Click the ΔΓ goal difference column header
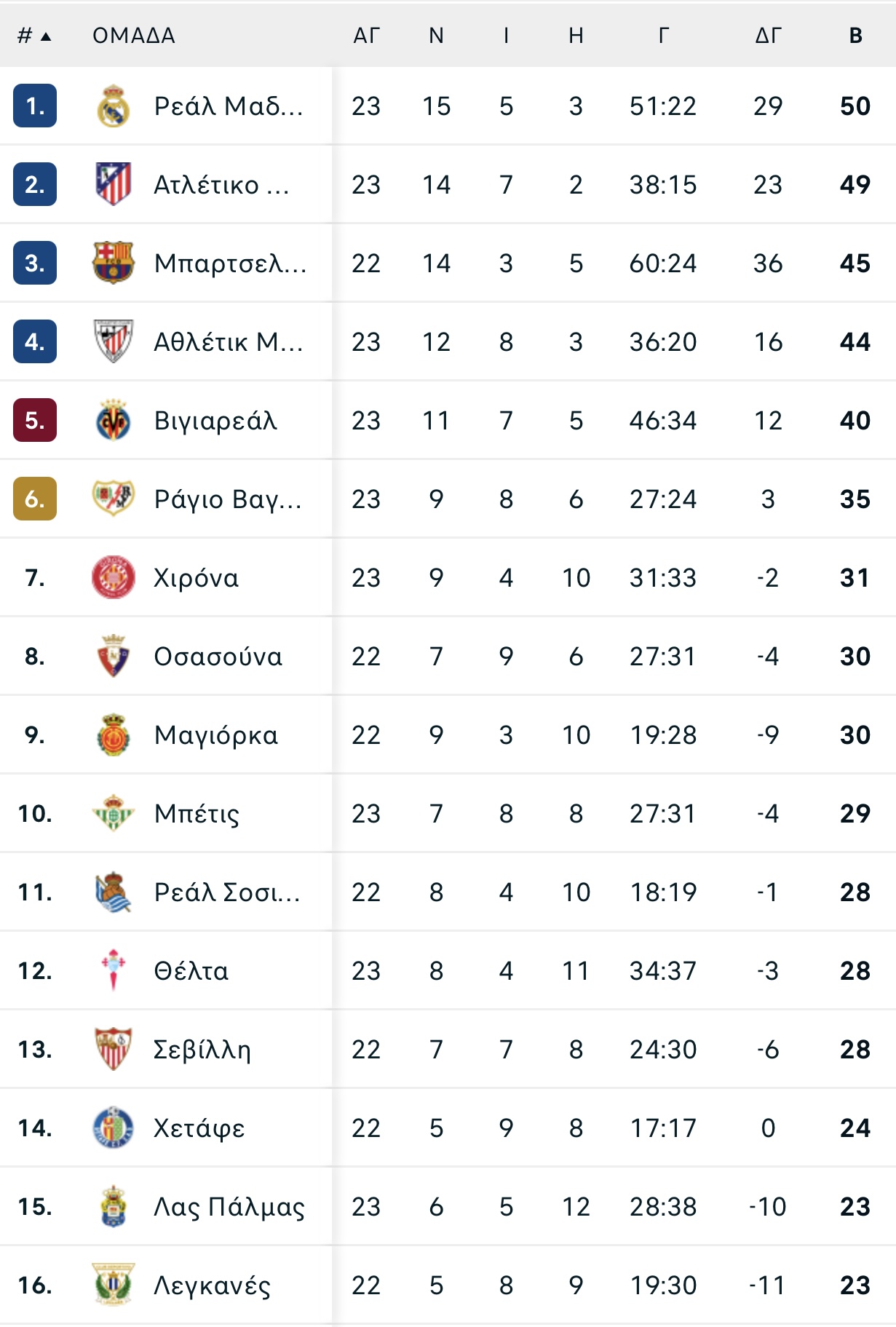896x1327 pixels. pos(768,36)
